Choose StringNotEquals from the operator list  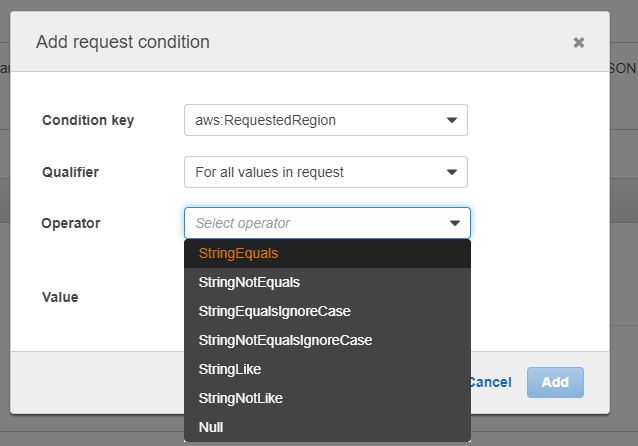tap(249, 282)
